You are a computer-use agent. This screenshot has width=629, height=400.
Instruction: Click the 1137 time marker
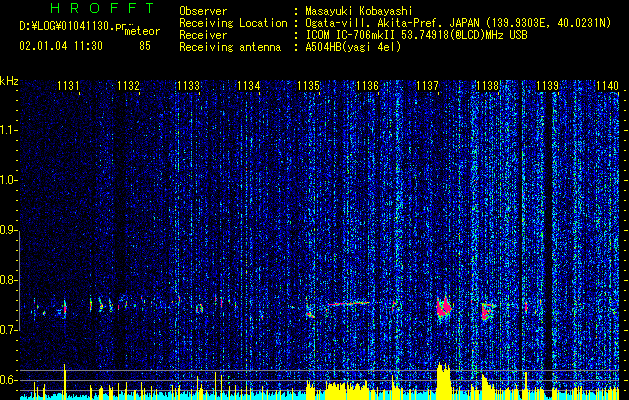coord(428,85)
